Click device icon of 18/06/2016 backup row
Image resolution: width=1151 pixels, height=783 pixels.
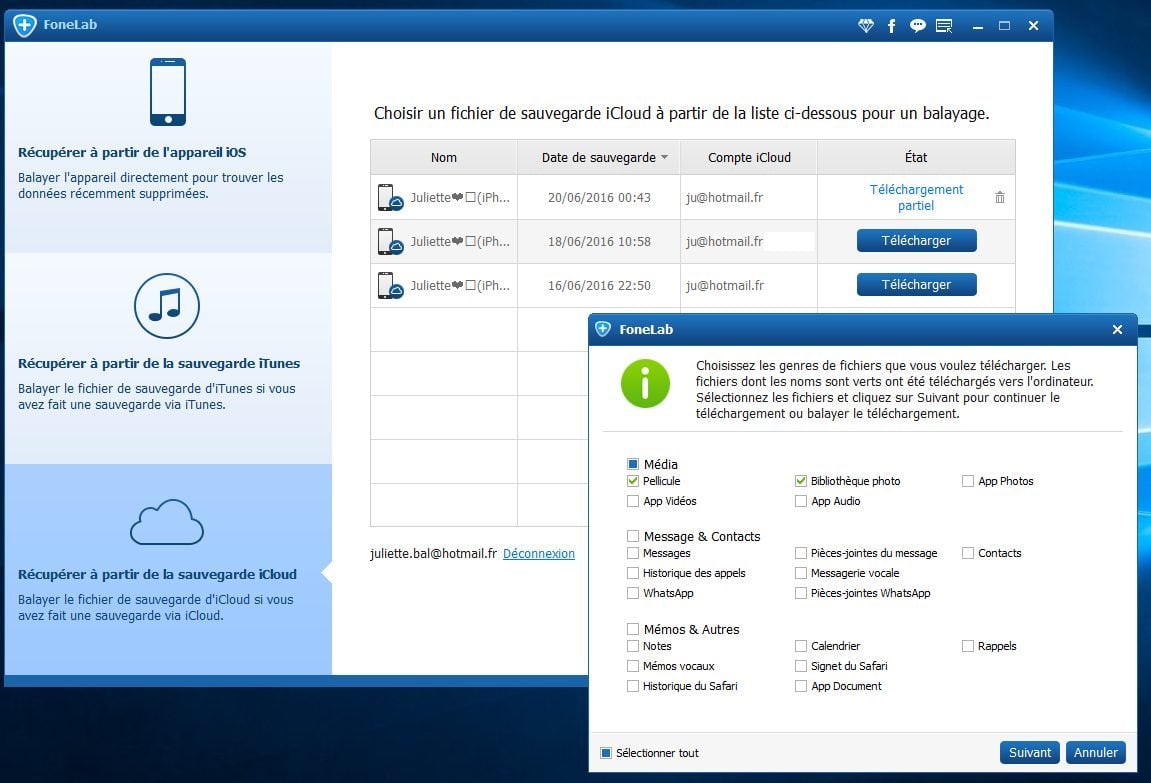(390, 241)
